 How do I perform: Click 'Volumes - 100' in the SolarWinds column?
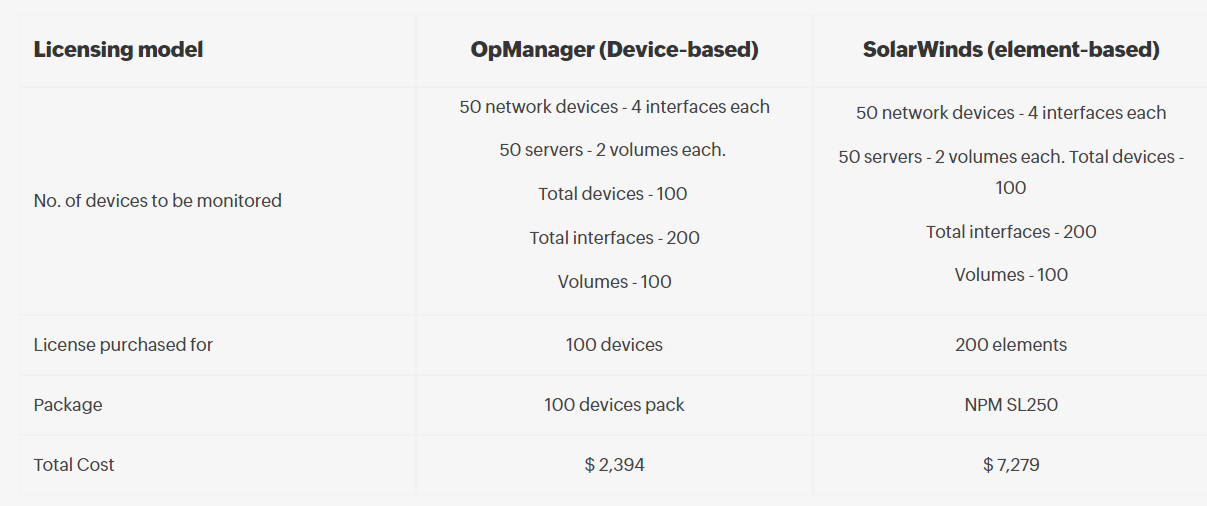pos(1010,275)
